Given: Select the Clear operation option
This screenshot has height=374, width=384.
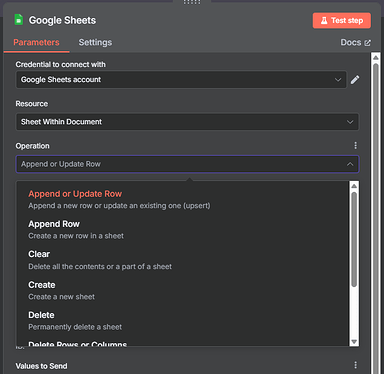Looking at the screenshot, I should pyautogui.click(x=100, y=260).
